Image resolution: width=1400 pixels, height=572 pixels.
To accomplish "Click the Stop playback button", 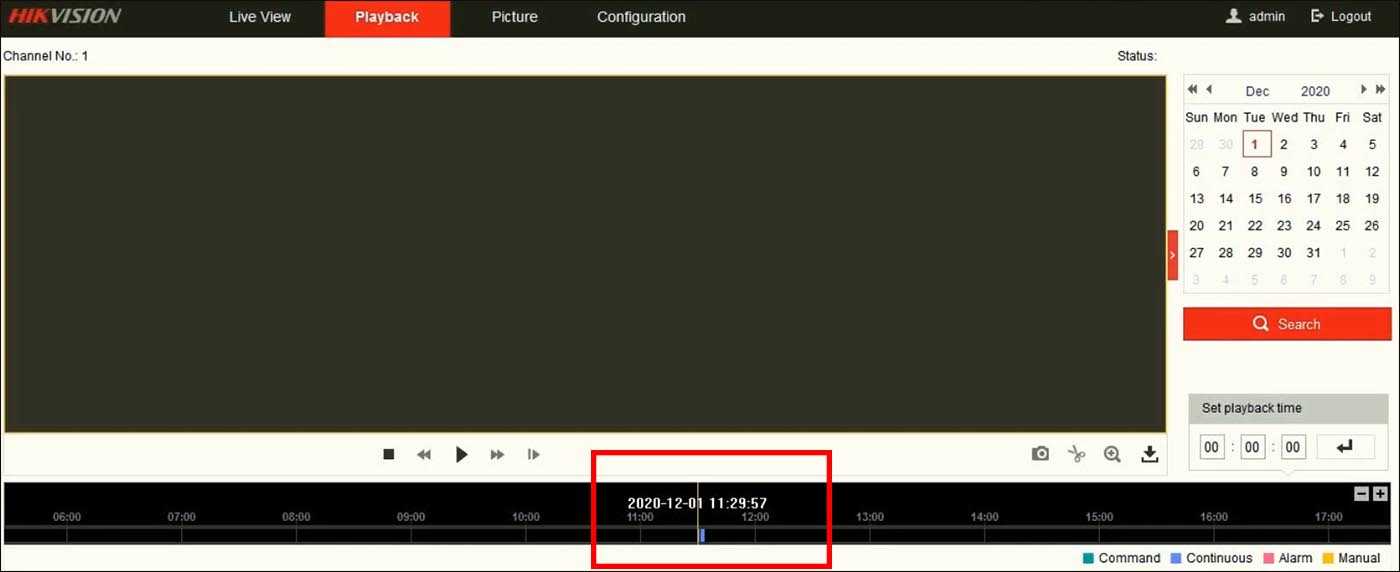I will coord(389,454).
